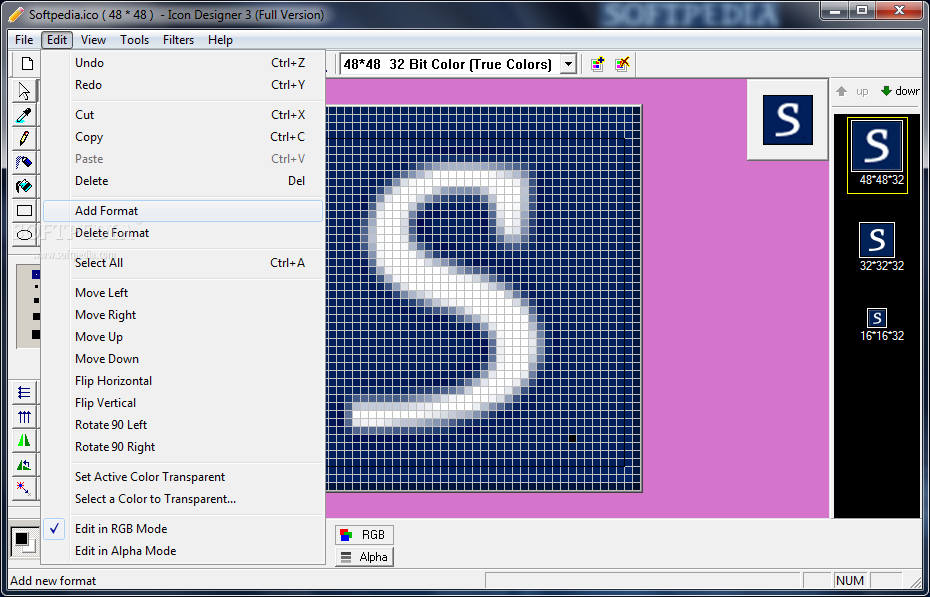Toggle Edit in RGB Mode checked item
This screenshot has height=597, width=930.
click(183, 529)
